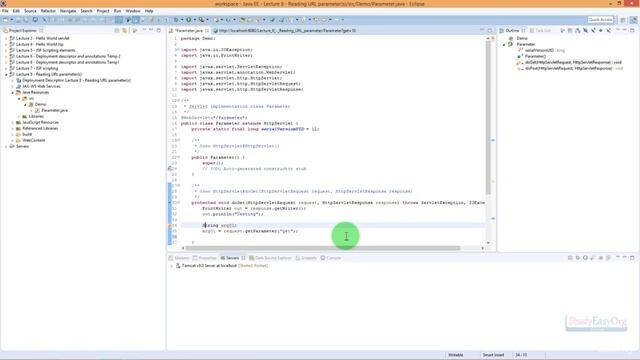
Task: Close the Parameter.java editor tab
Action: point(207,31)
